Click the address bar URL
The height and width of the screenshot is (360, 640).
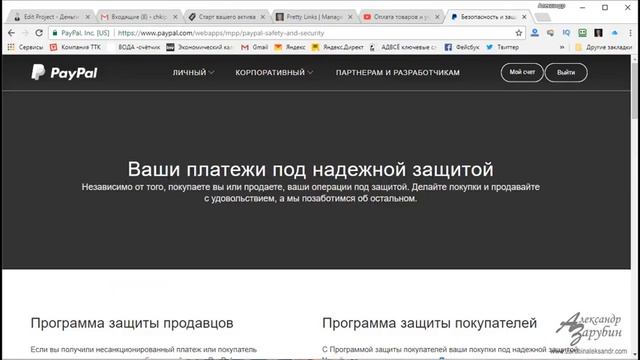click(x=221, y=33)
